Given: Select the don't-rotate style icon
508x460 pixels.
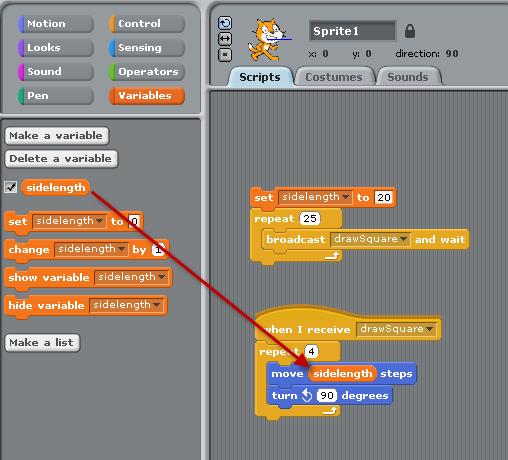Looking at the screenshot, I should pyautogui.click(x=225, y=55).
